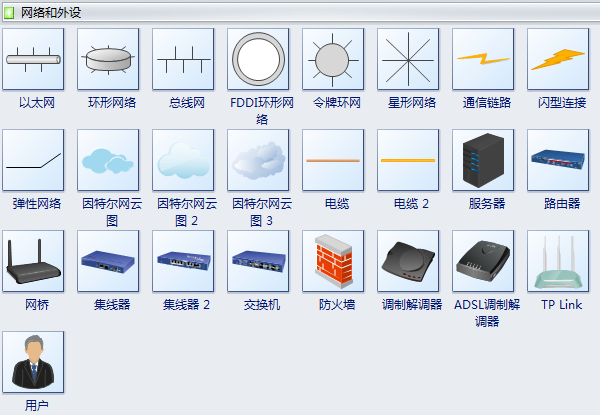Pick the 电缆 2 yellow cable shape

pos(408,160)
